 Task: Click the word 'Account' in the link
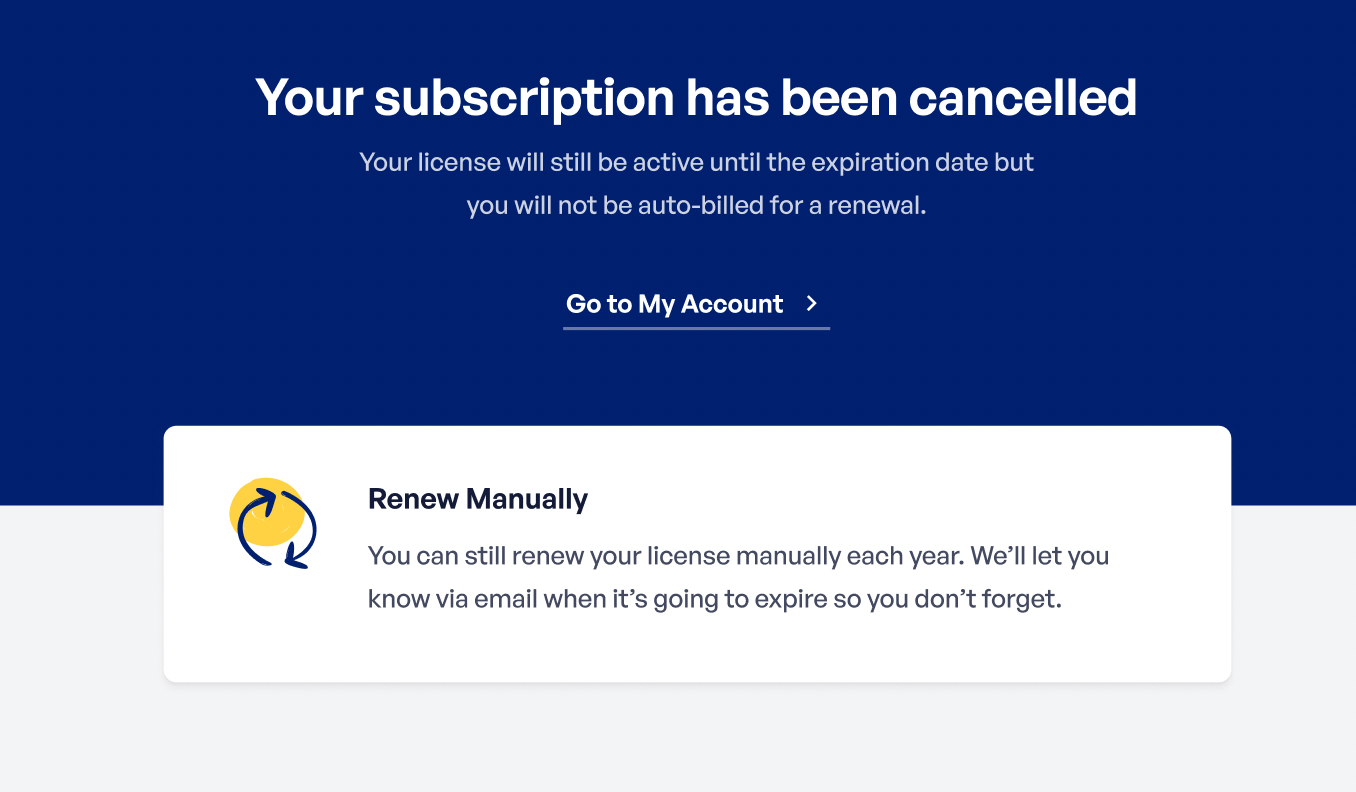732,304
